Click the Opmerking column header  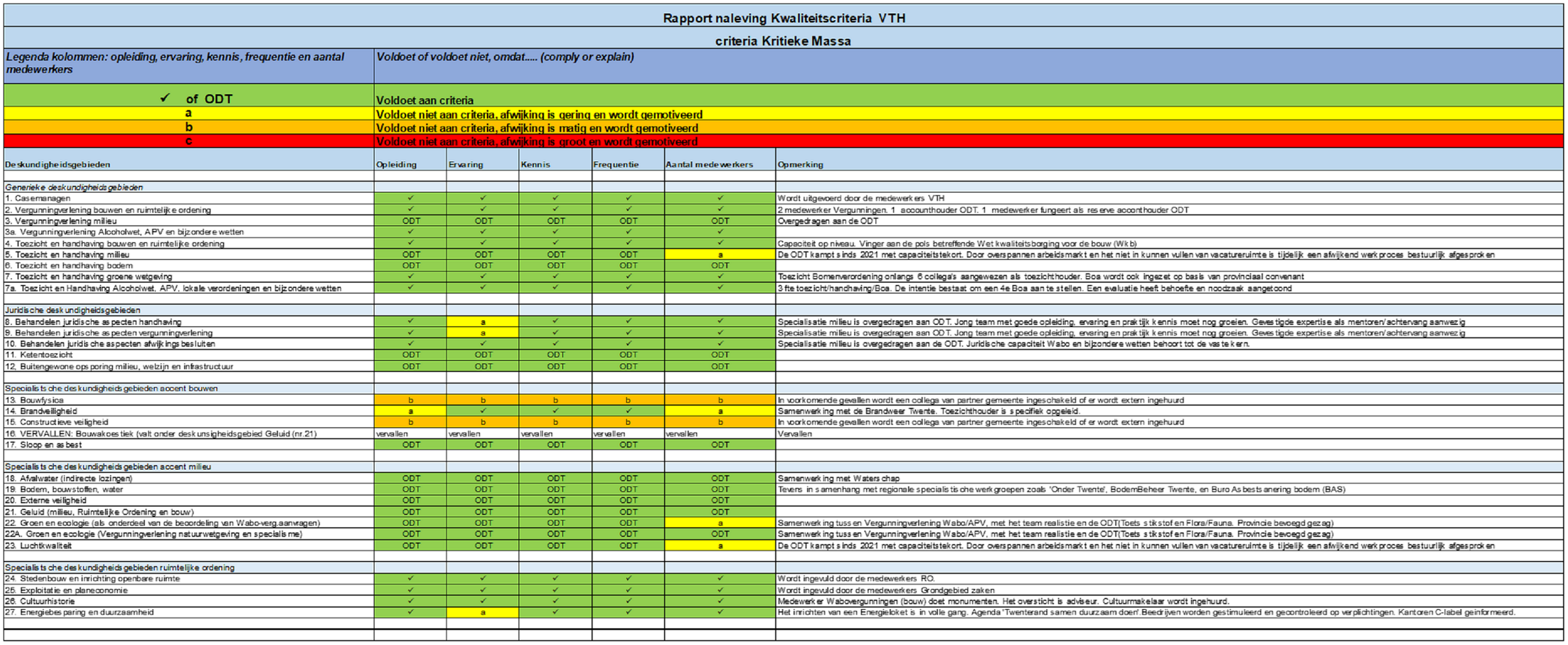click(800, 164)
